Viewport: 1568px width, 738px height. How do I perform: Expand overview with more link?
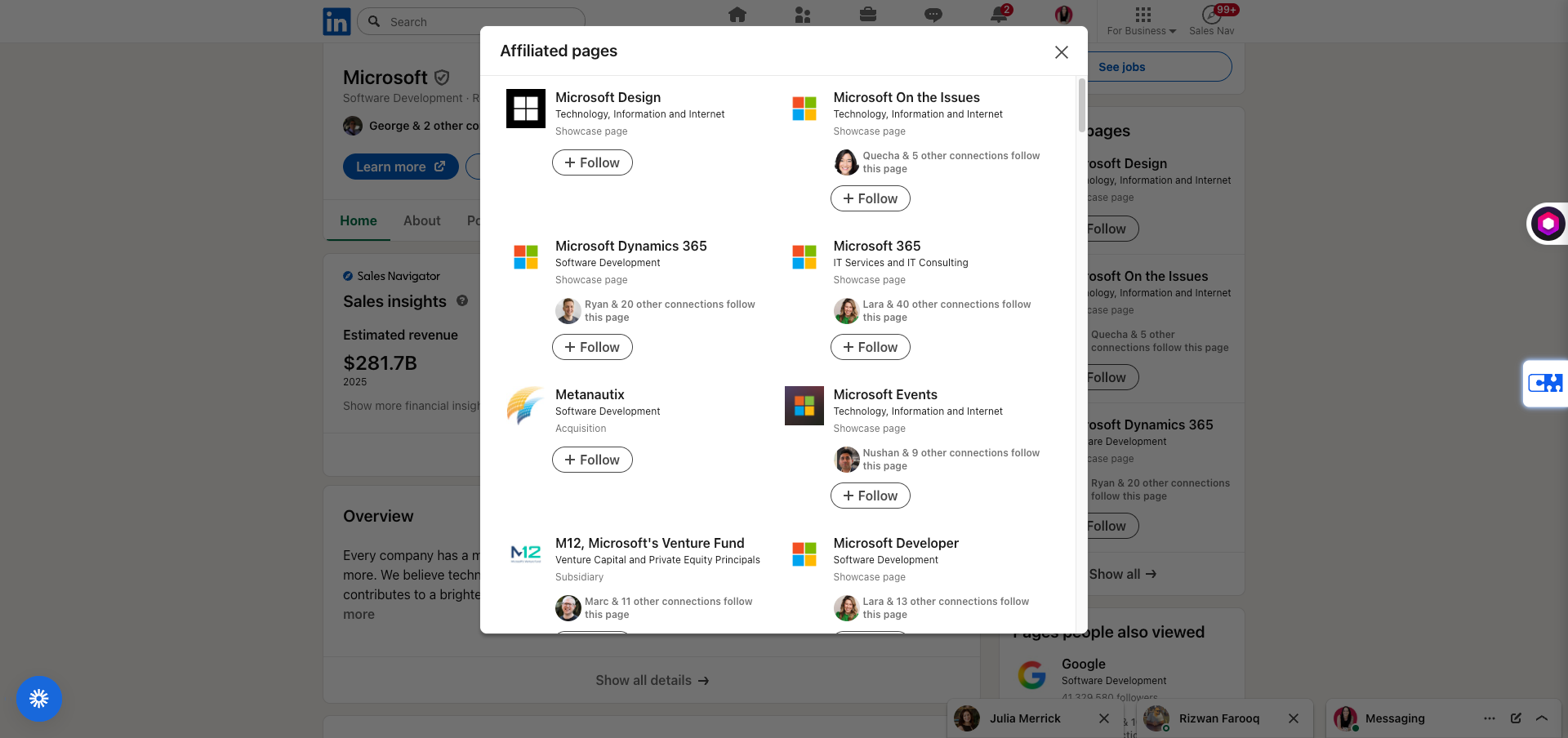359,614
